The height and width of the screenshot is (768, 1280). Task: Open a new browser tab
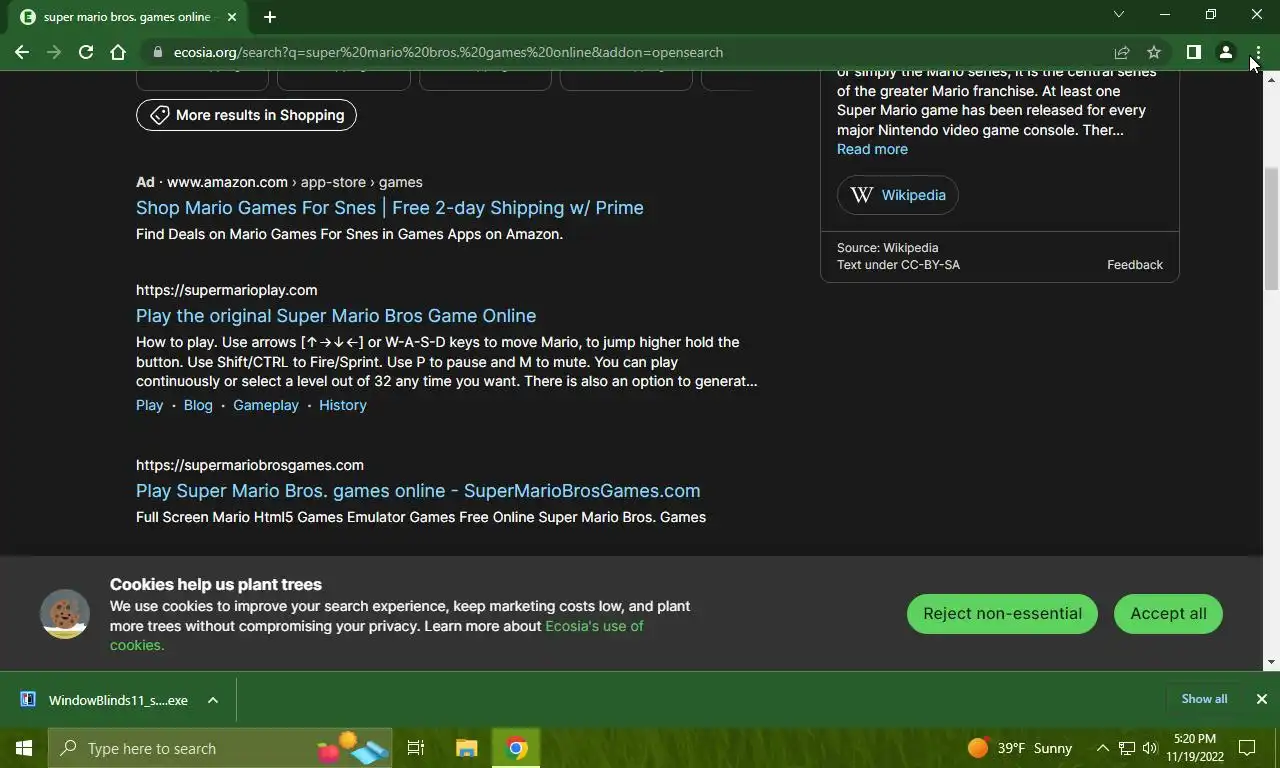270,16
